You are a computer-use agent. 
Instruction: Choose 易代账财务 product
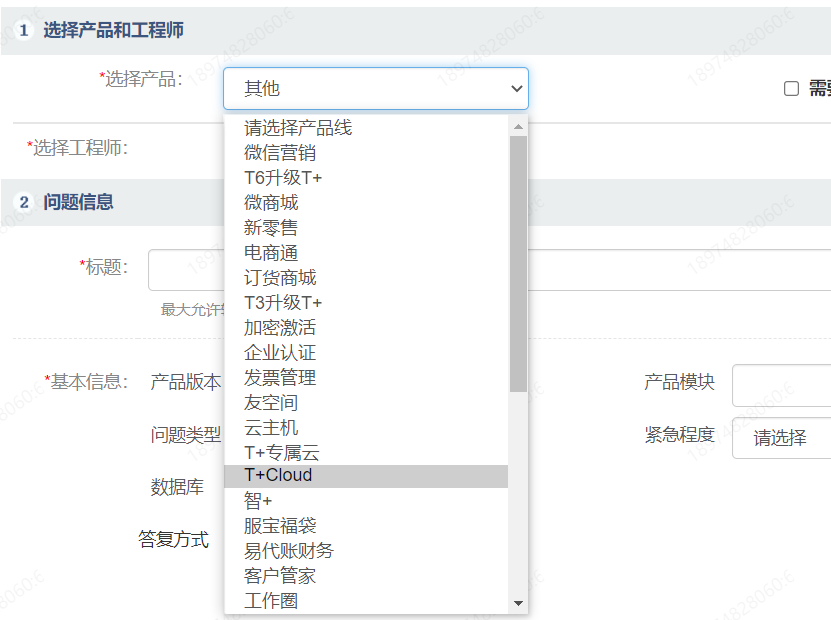pos(366,551)
